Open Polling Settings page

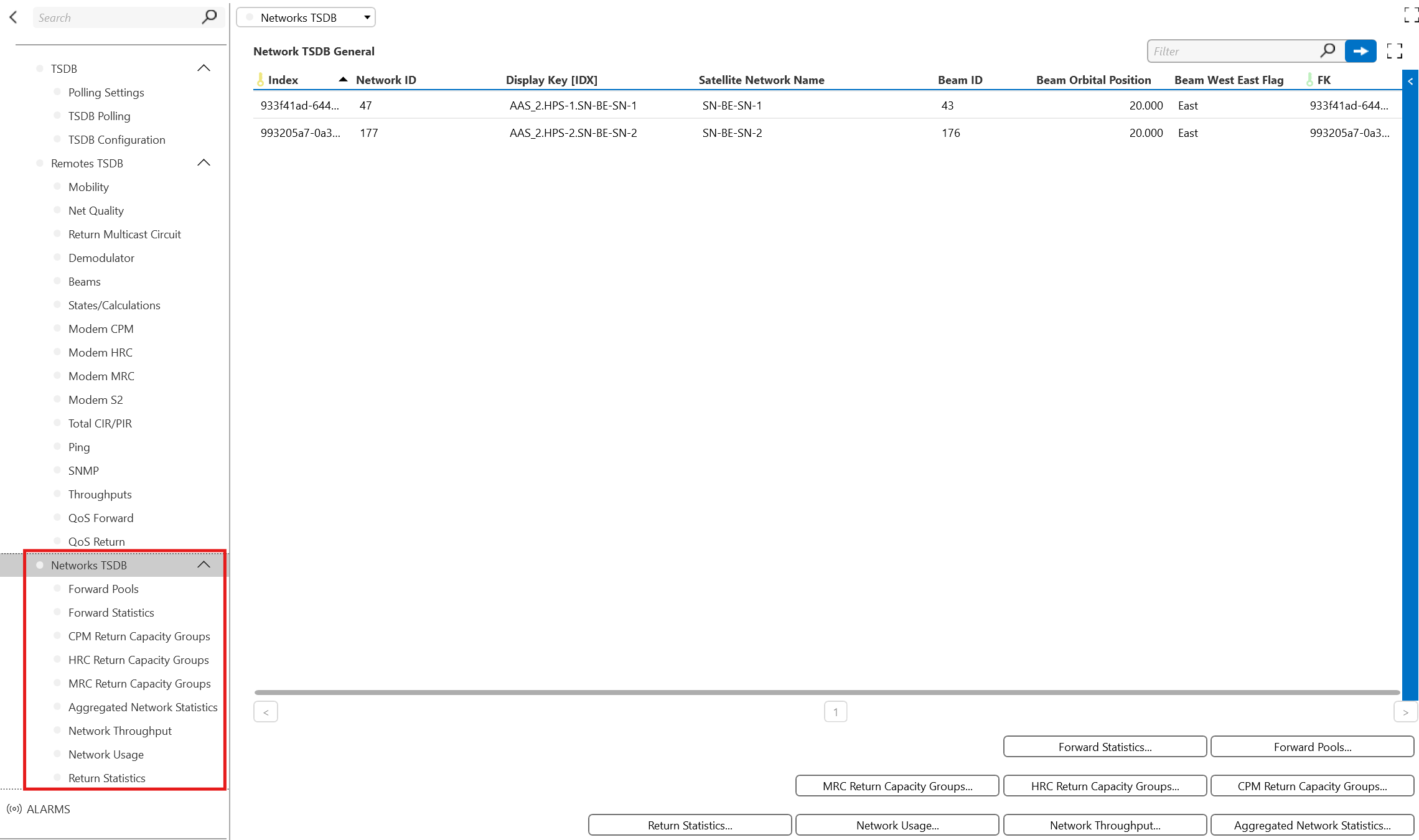pyautogui.click(x=106, y=92)
